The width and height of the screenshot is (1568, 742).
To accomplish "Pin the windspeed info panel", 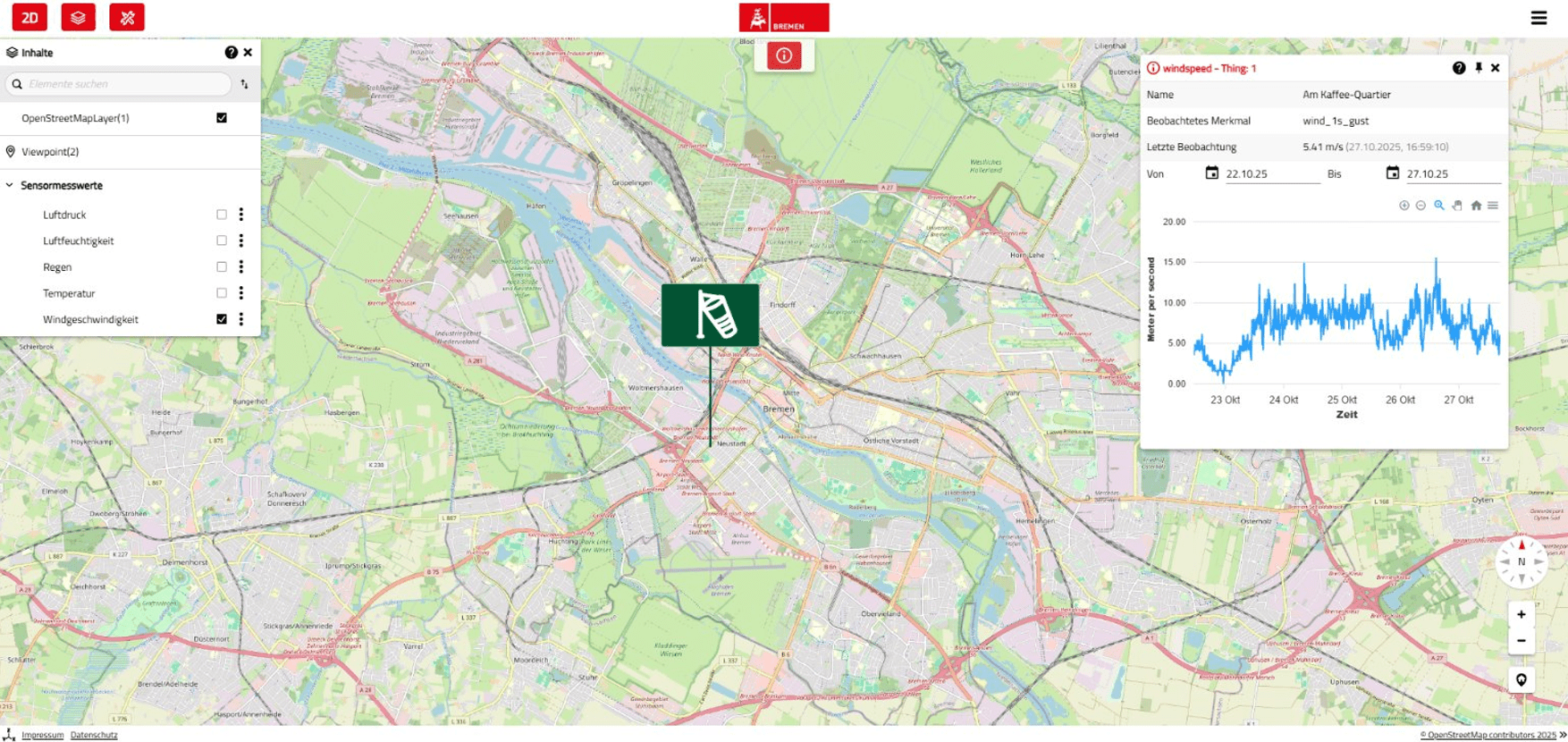I will click(x=1479, y=68).
